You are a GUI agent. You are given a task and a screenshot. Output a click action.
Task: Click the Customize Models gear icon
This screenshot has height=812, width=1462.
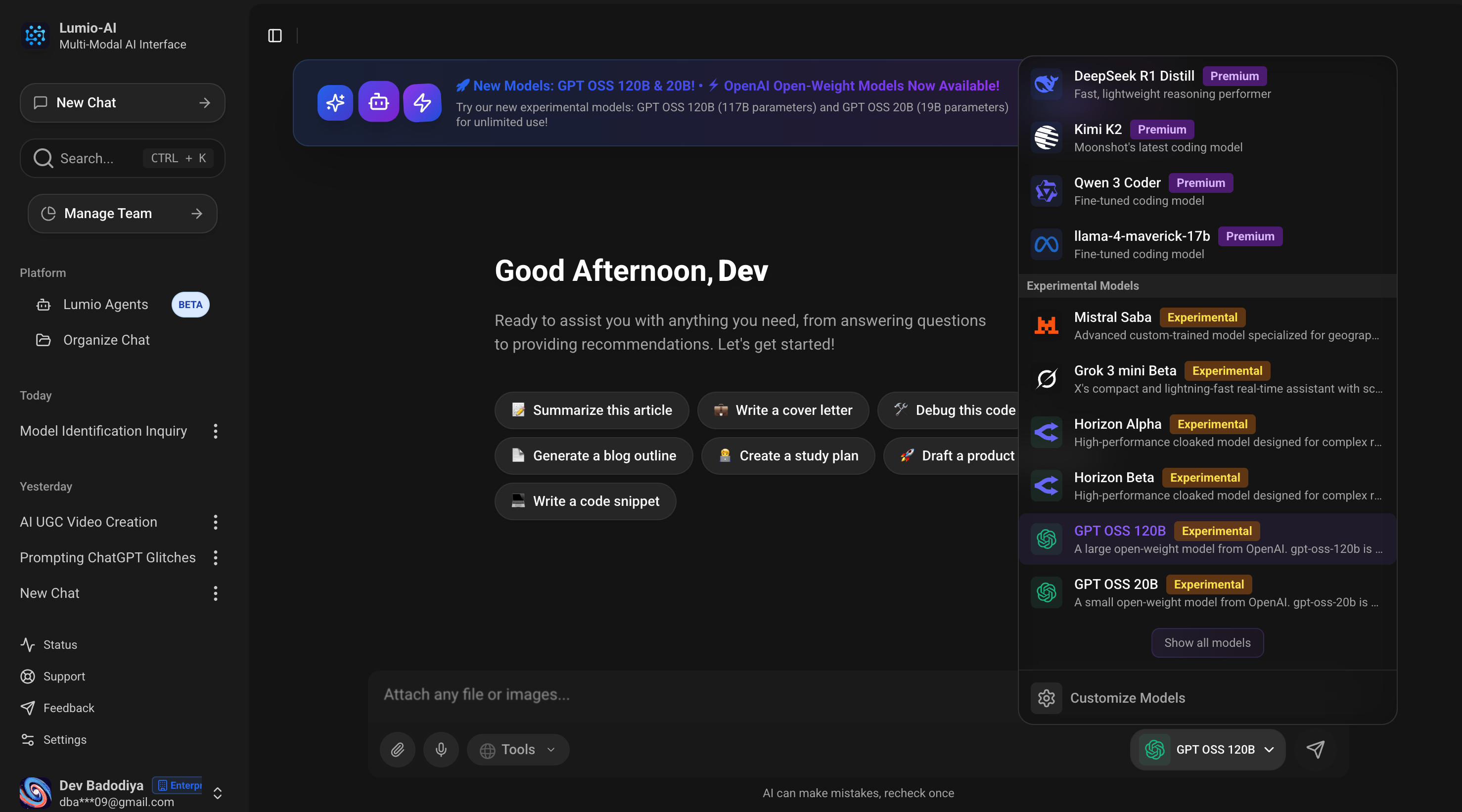(x=1046, y=698)
